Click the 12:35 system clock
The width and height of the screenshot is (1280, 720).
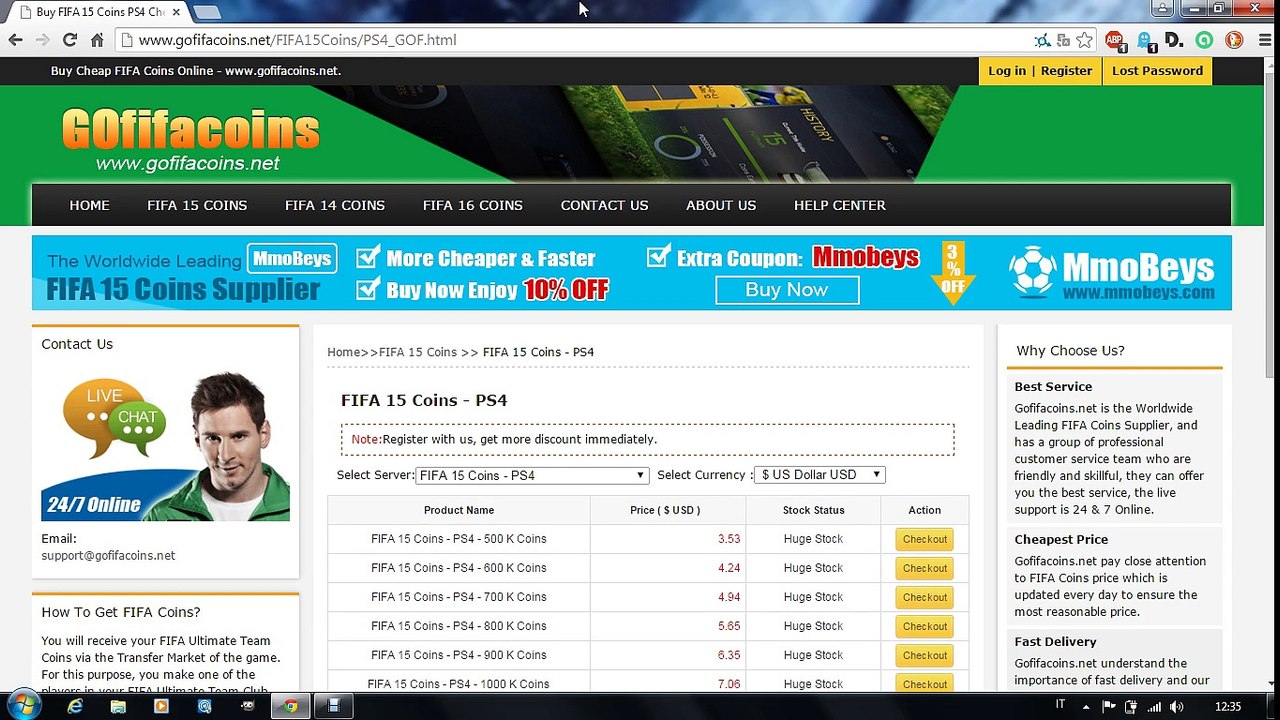(1228, 707)
